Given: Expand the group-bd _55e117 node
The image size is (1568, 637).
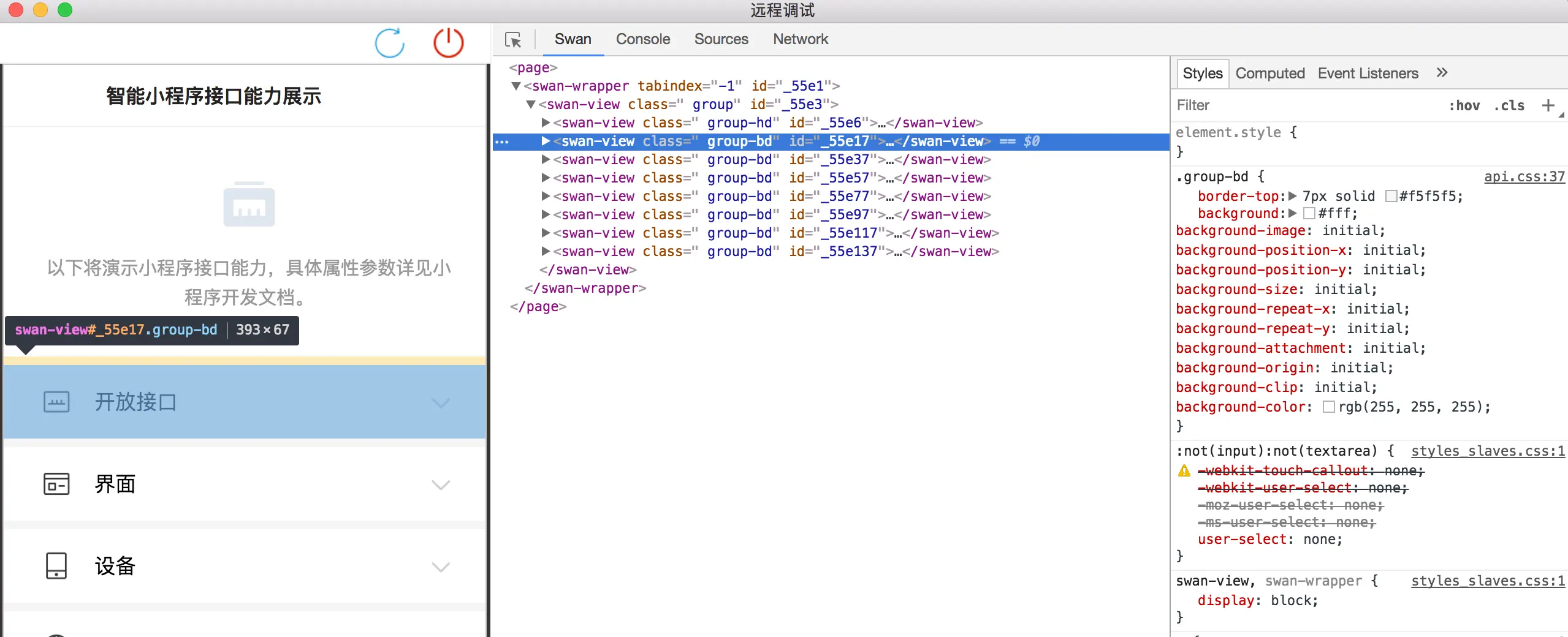Looking at the screenshot, I should click(x=546, y=233).
